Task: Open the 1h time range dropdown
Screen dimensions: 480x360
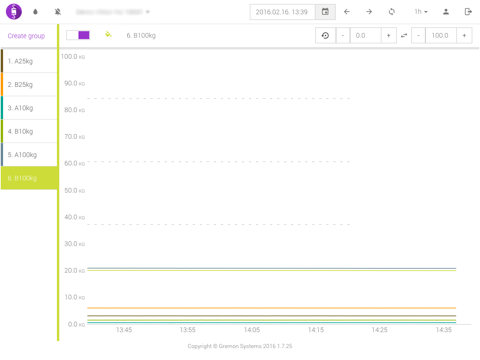Action: click(421, 12)
